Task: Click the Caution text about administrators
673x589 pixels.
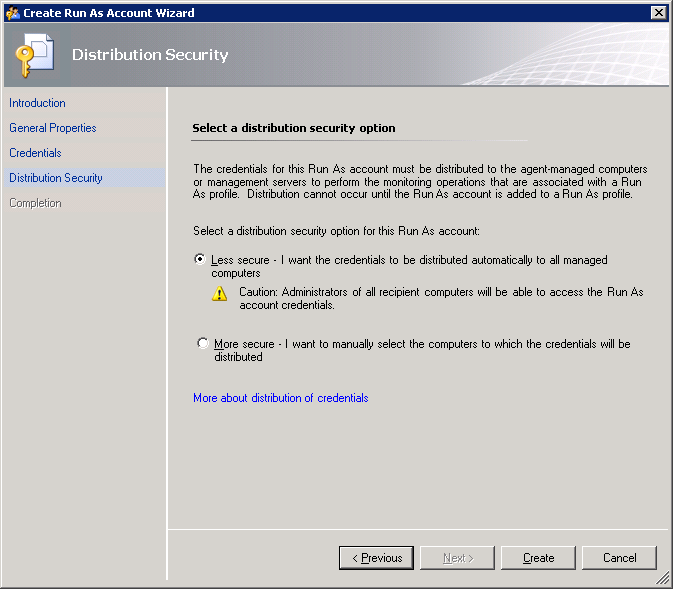Action: [441, 298]
